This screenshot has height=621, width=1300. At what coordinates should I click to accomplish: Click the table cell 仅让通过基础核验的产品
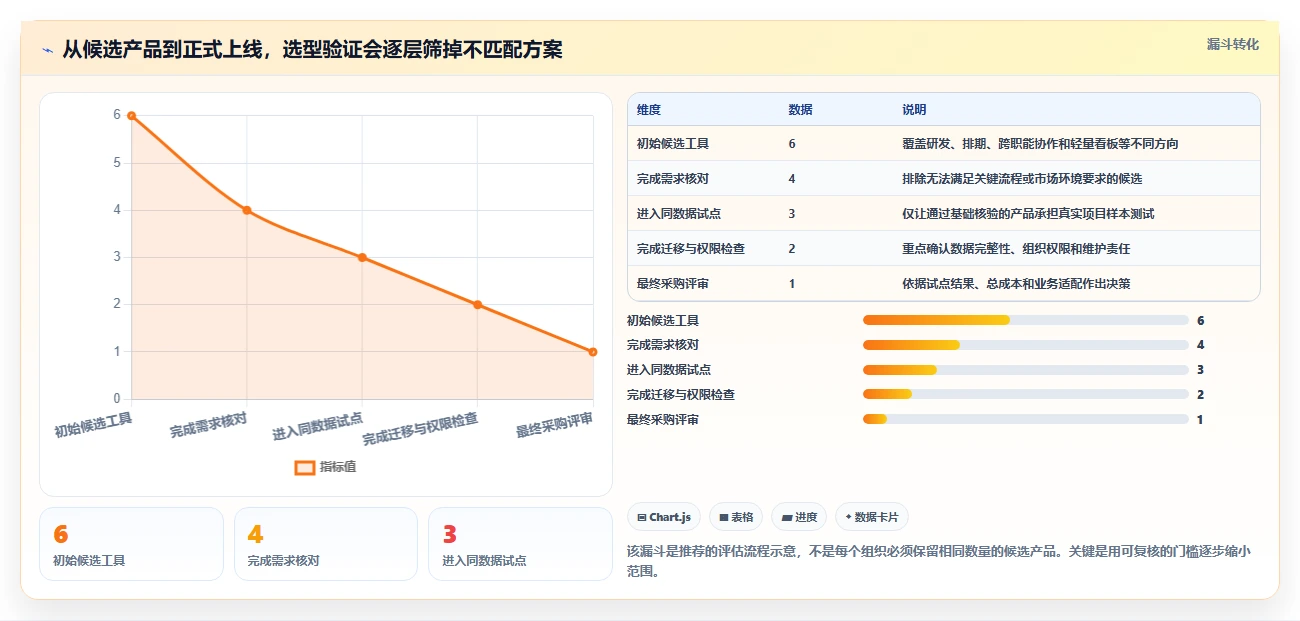pos(1028,214)
